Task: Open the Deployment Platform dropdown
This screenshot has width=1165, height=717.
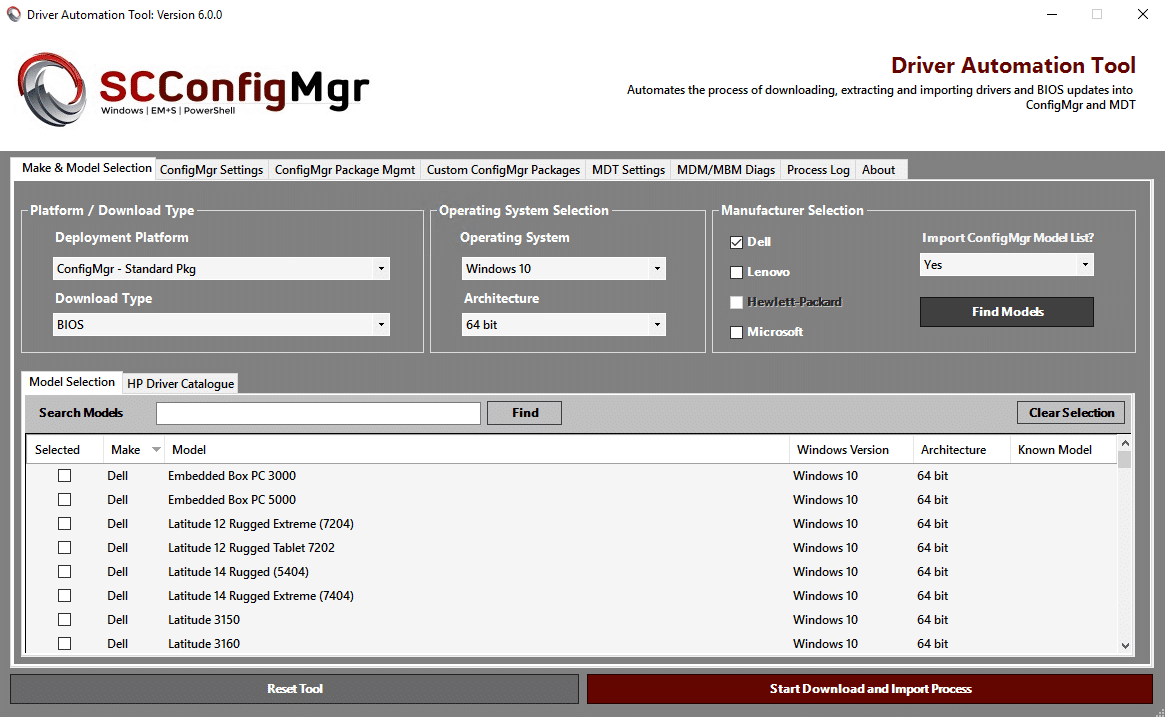Action: [221, 268]
